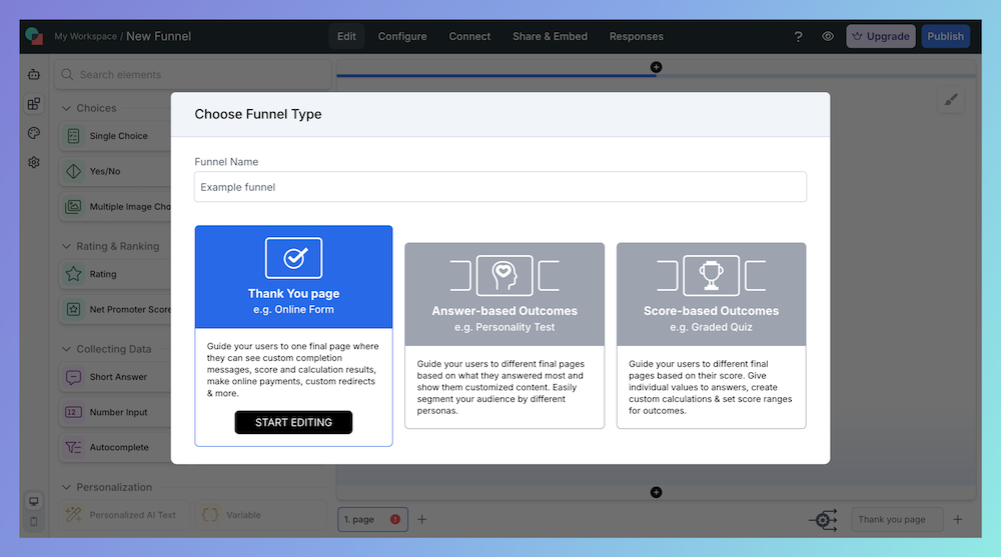Open the AI bot icon in left sidebar
This screenshot has height=557, width=1001.
34,75
